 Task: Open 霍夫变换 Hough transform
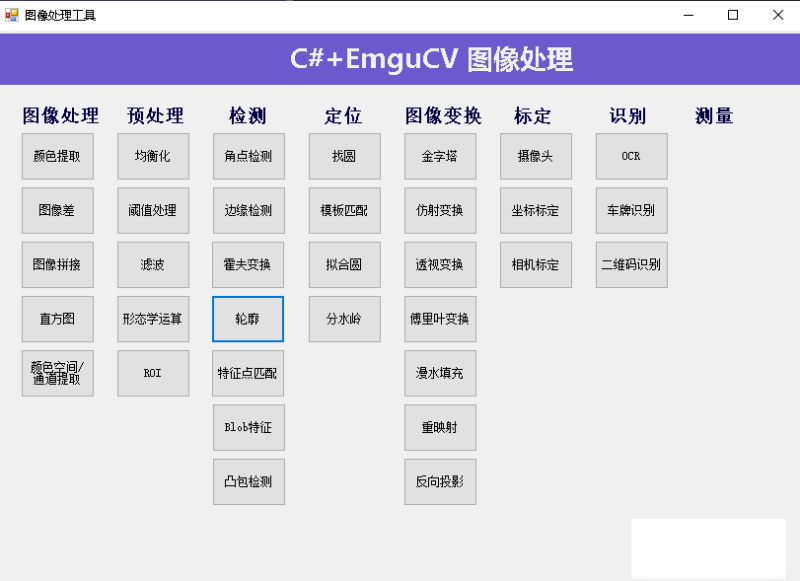248,264
